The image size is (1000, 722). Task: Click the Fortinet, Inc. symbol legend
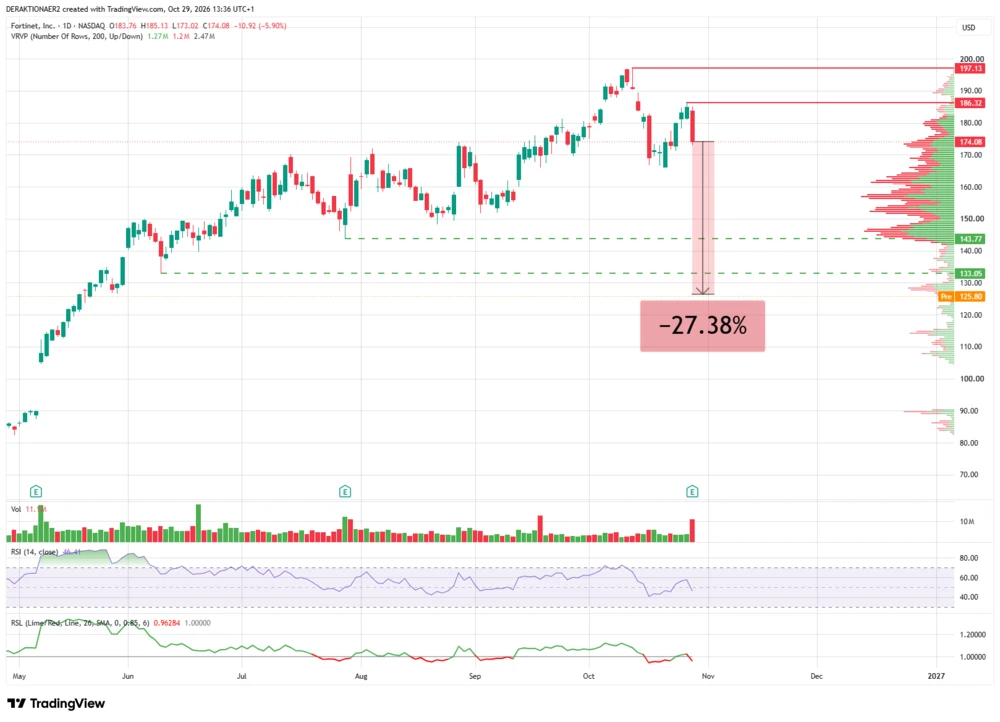click(57, 26)
